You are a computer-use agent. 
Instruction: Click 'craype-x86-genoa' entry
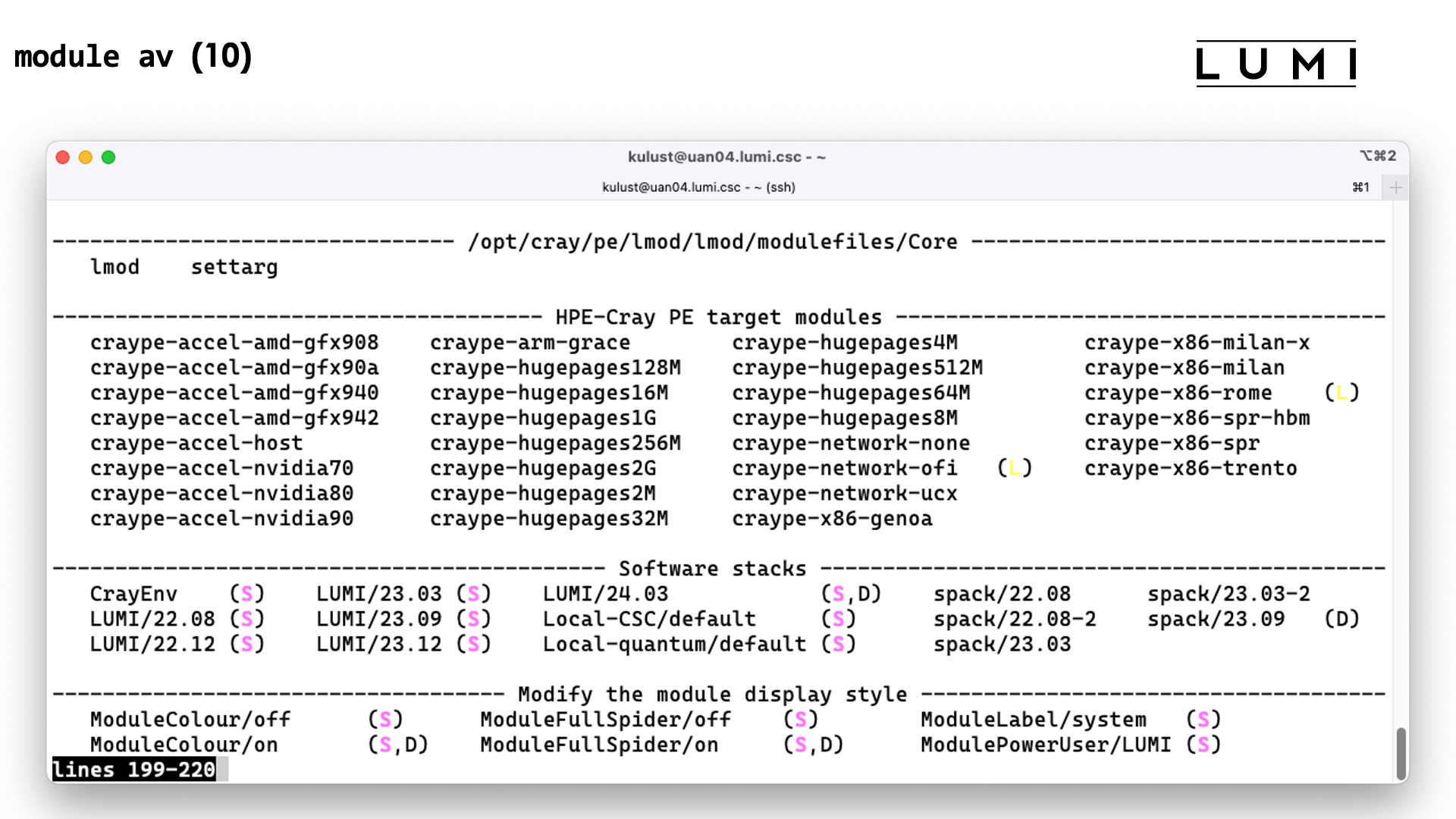832,519
